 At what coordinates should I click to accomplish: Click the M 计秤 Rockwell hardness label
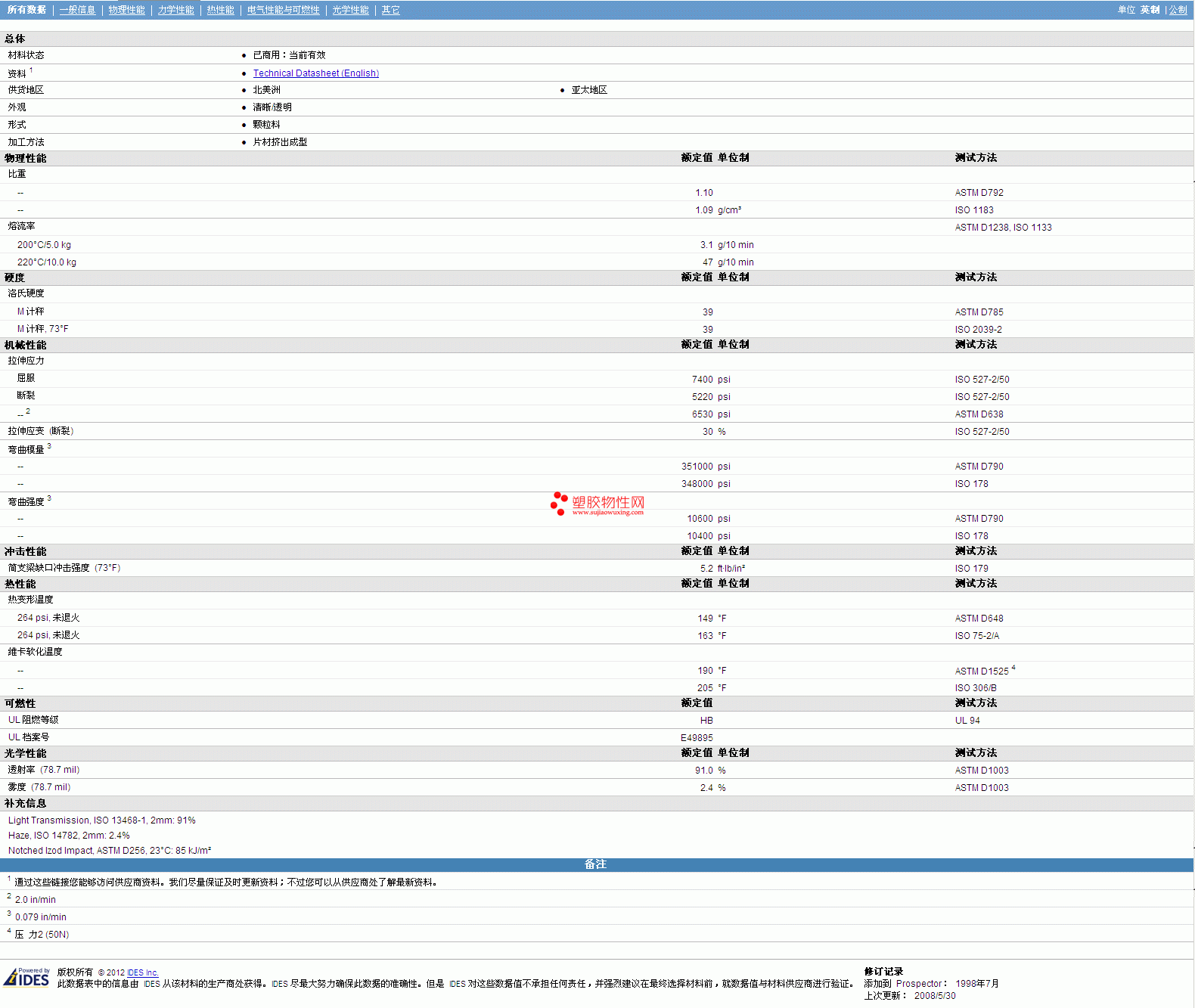pos(30,312)
